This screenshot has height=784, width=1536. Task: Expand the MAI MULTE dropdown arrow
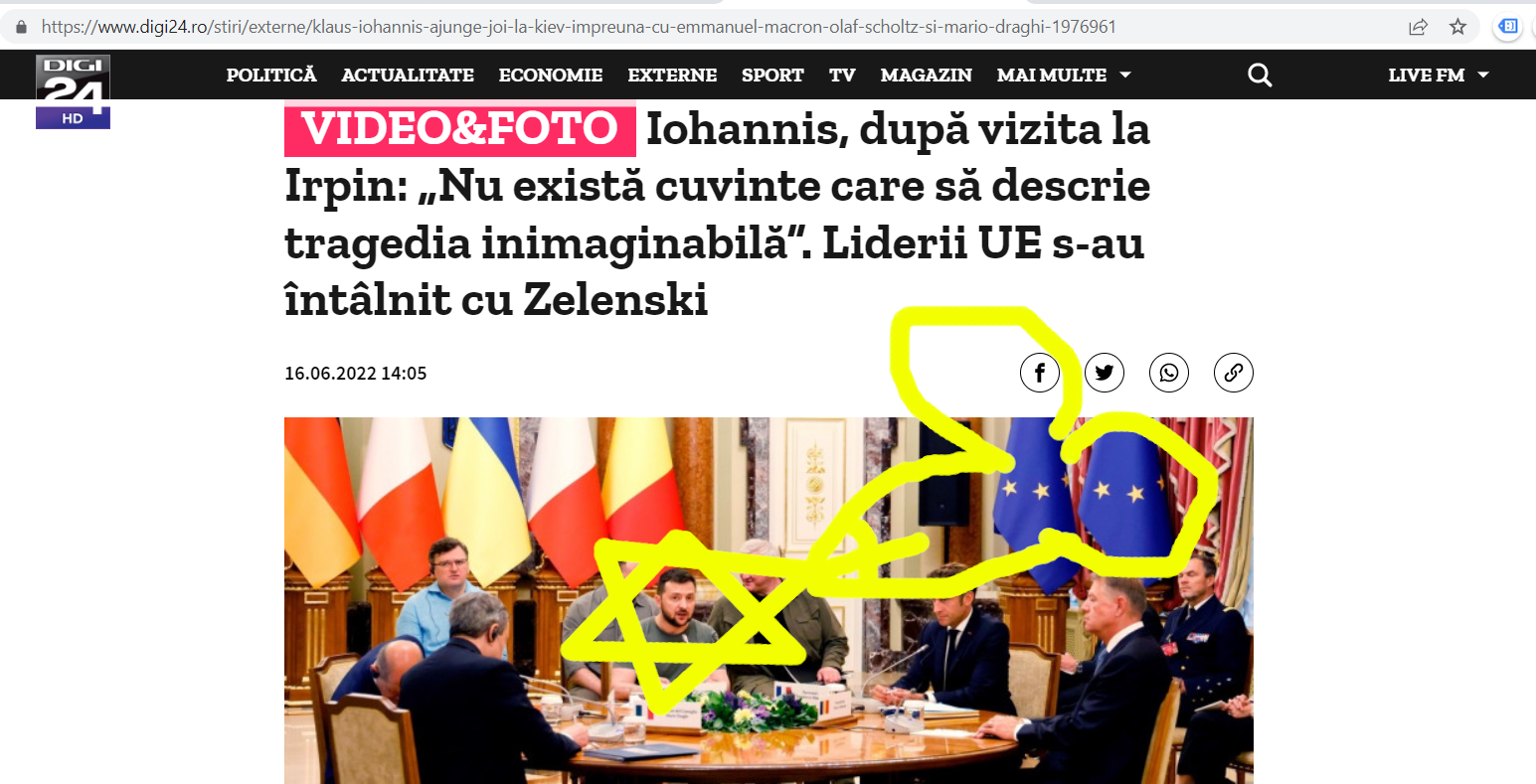[1125, 76]
